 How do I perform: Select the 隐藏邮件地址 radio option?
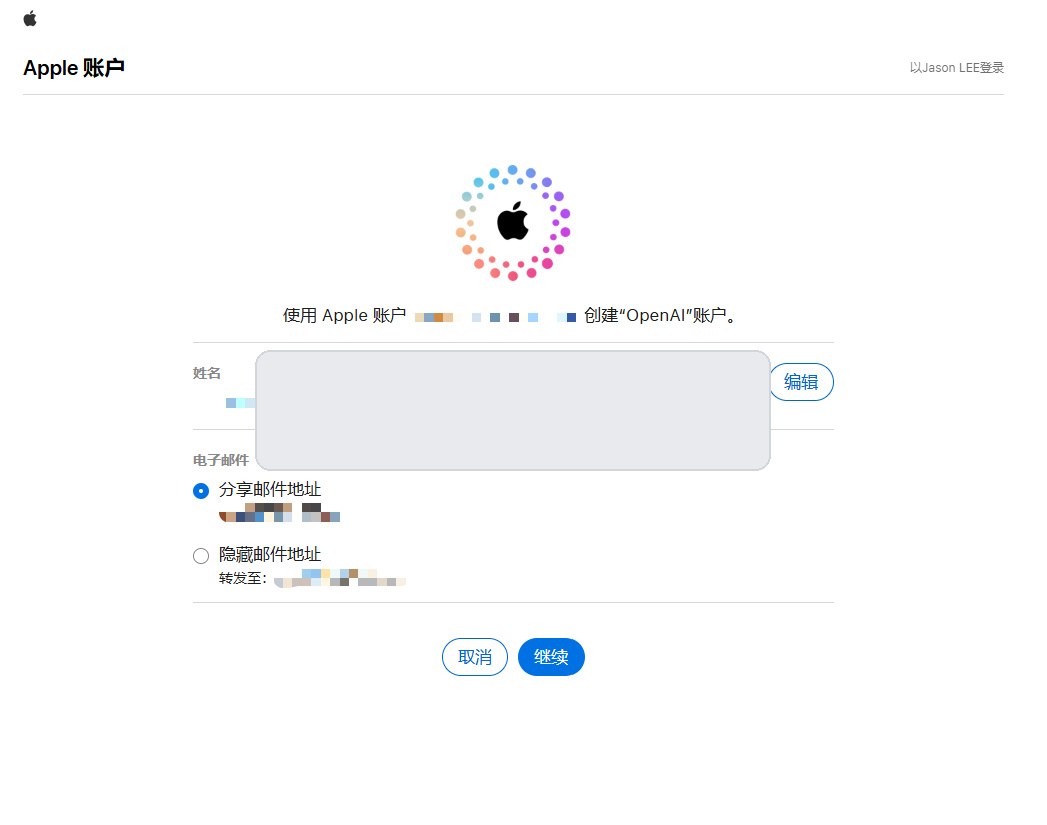click(x=201, y=556)
